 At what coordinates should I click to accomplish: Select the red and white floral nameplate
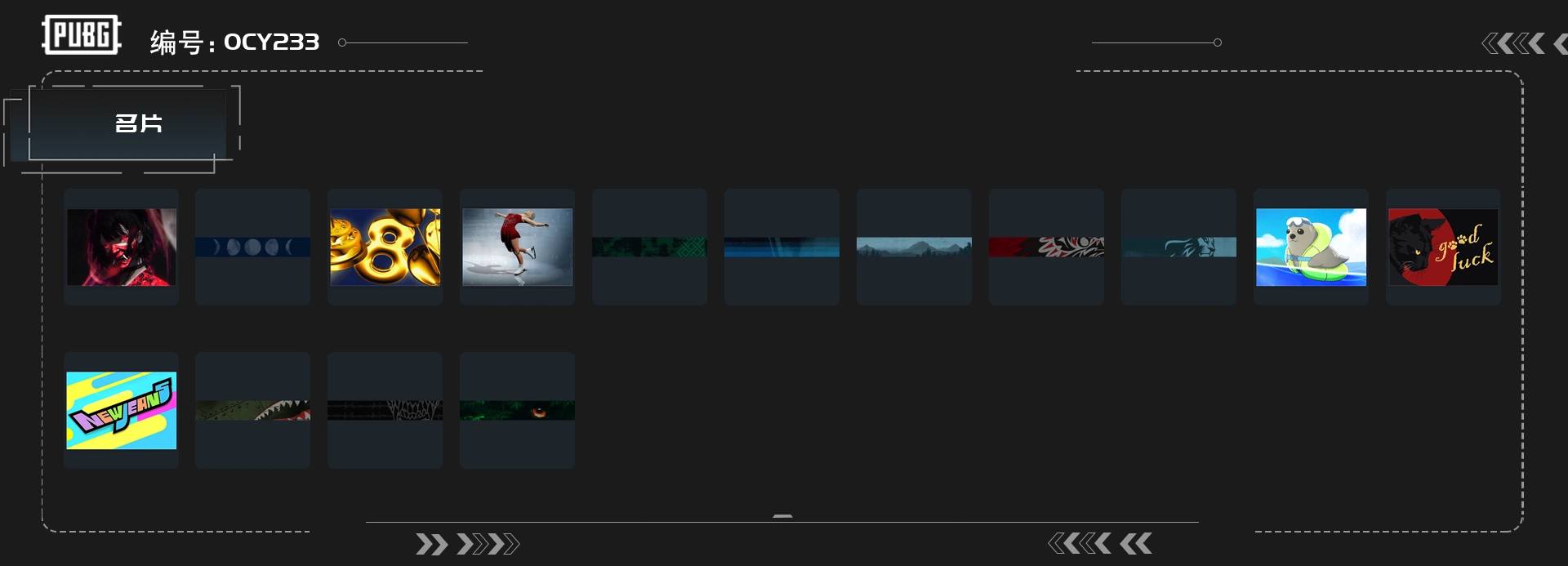pyautogui.click(x=1046, y=247)
